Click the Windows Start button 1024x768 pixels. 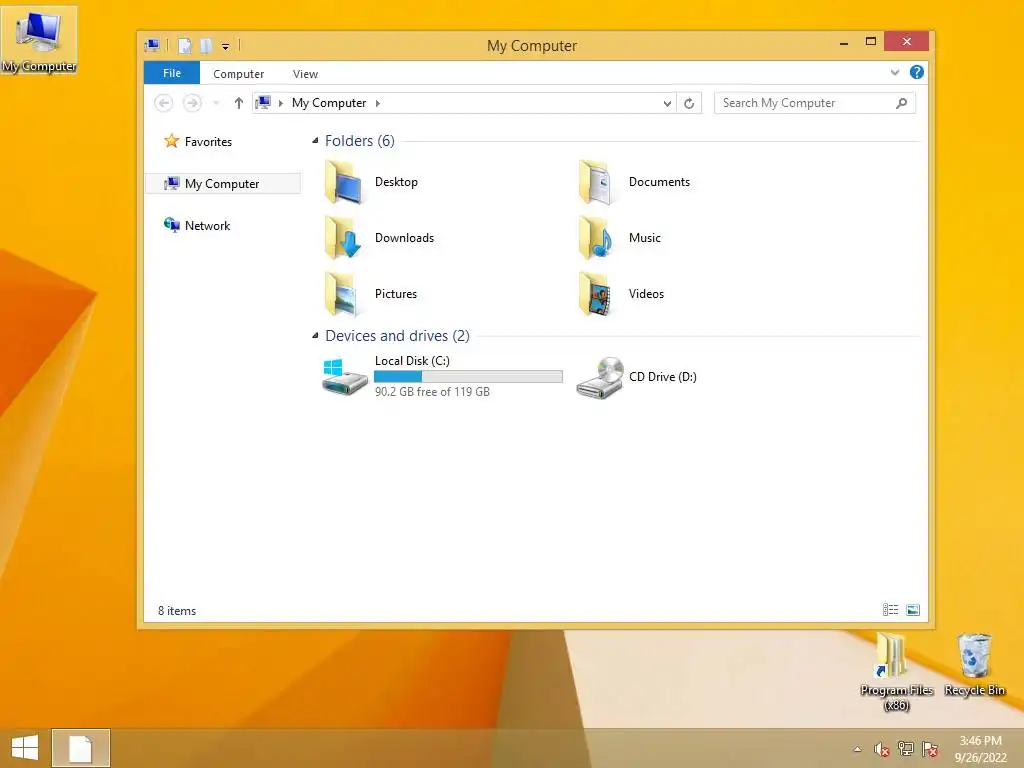click(x=25, y=748)
